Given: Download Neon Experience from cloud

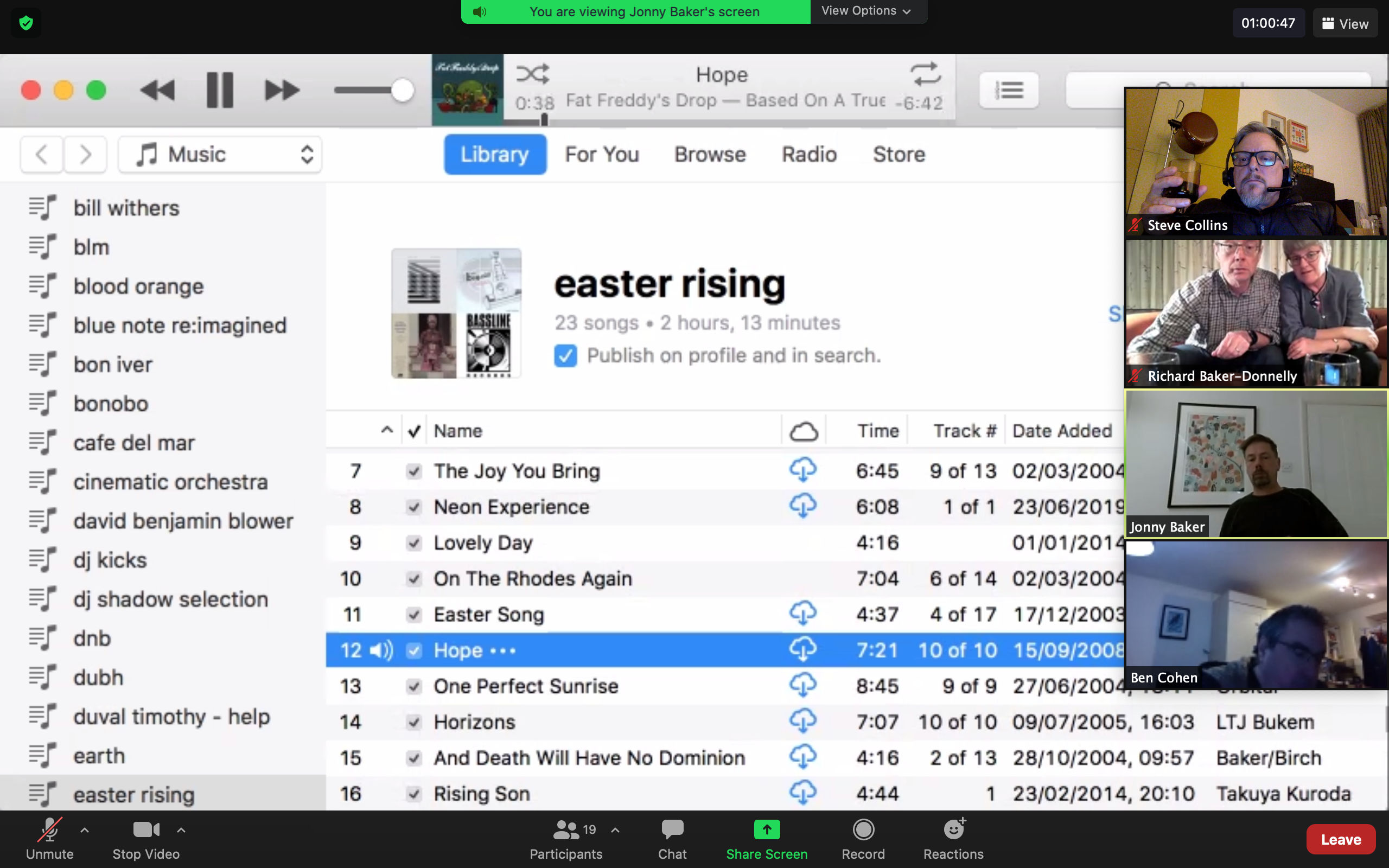Looking at the screenshot, I should pyautogui.click(x=803, y=506).
